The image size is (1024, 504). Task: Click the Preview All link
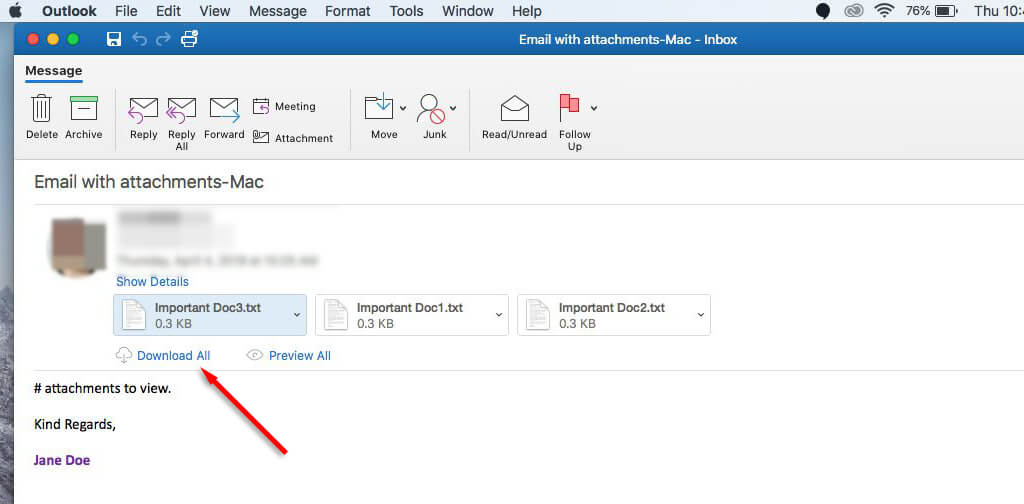click(x=300, y=356)
